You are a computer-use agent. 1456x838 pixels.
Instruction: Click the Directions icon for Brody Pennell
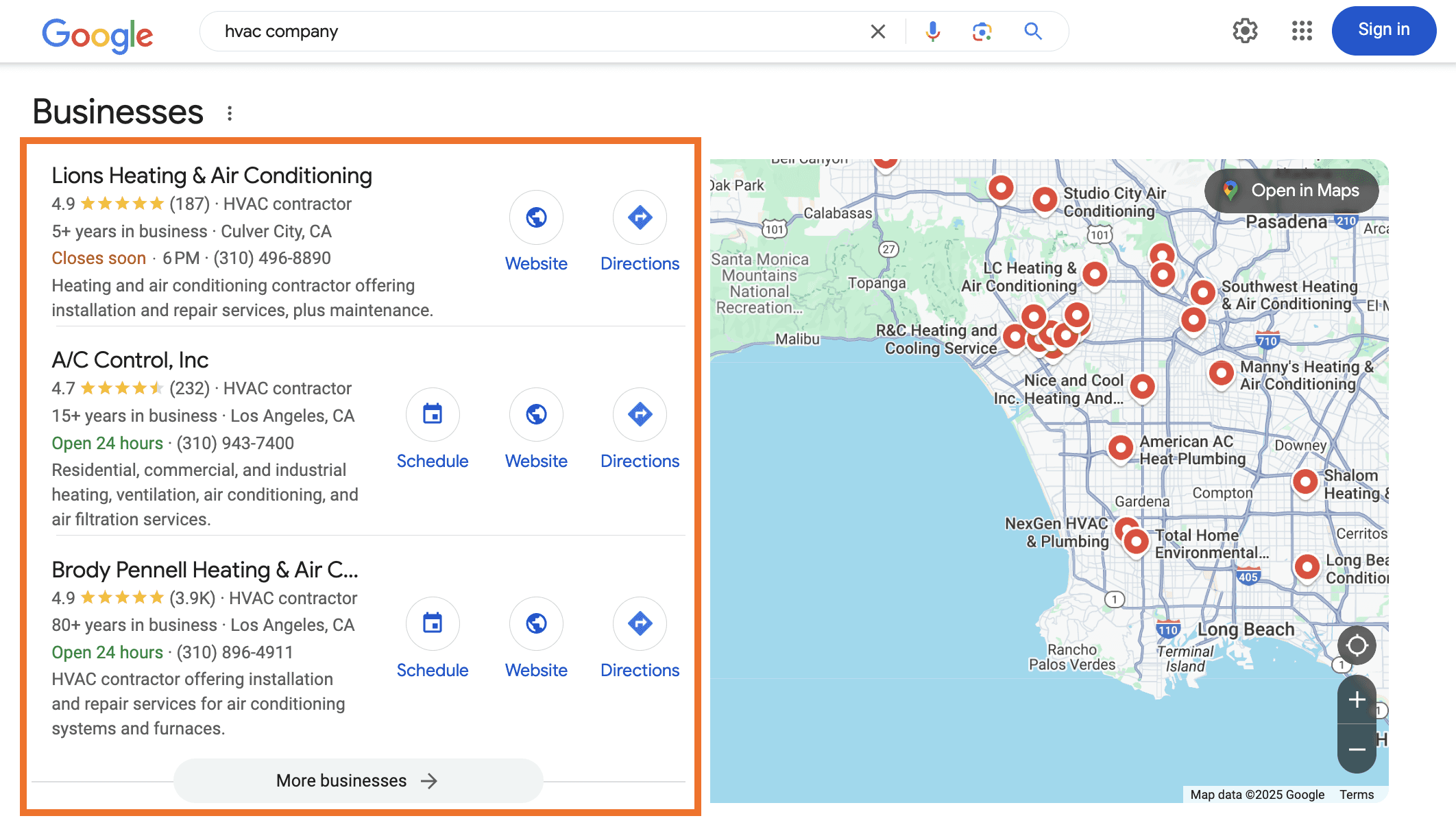pyautogui.click(x=640, y=623)
